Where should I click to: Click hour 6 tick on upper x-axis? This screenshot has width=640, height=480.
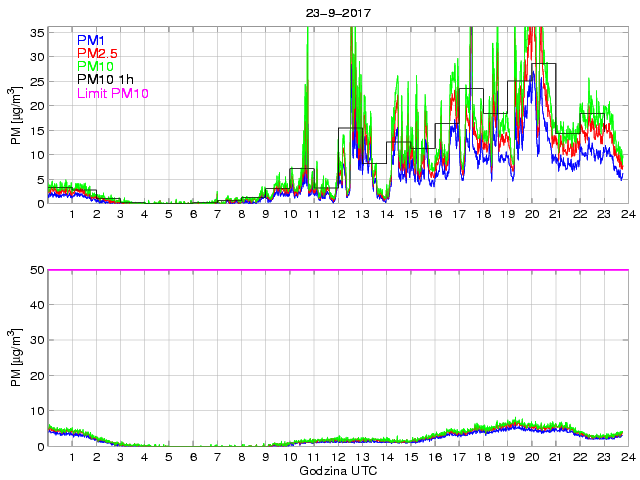[x=193, y=215]
